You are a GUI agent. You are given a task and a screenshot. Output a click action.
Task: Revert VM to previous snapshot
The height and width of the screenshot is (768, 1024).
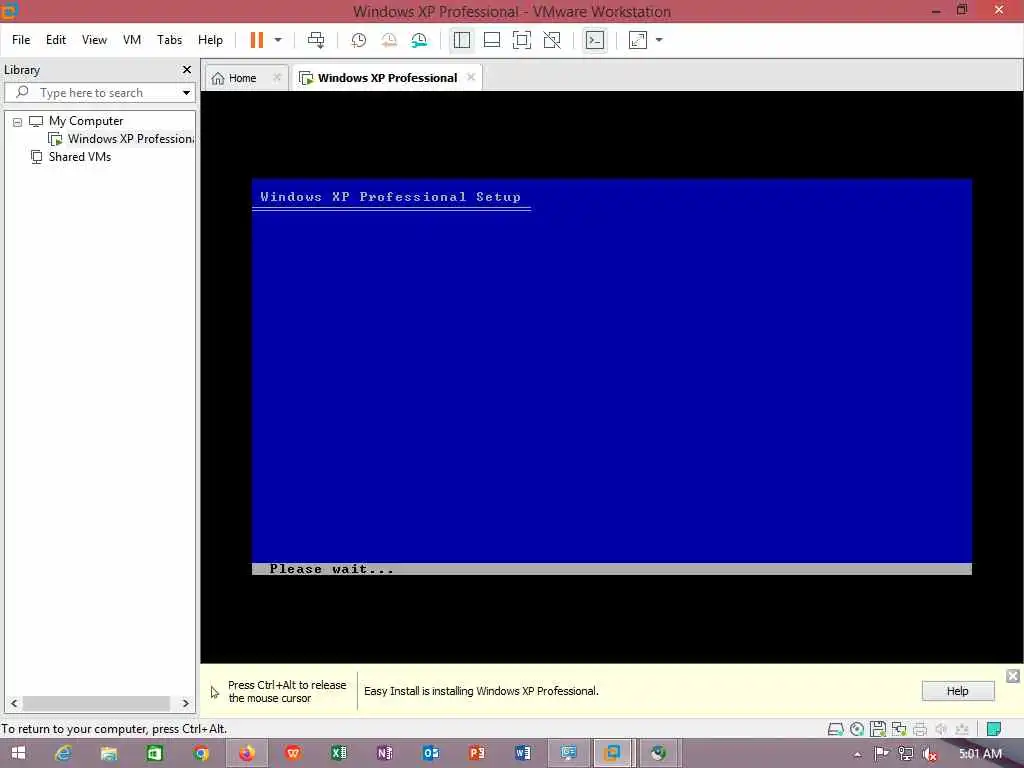point(389,40)
